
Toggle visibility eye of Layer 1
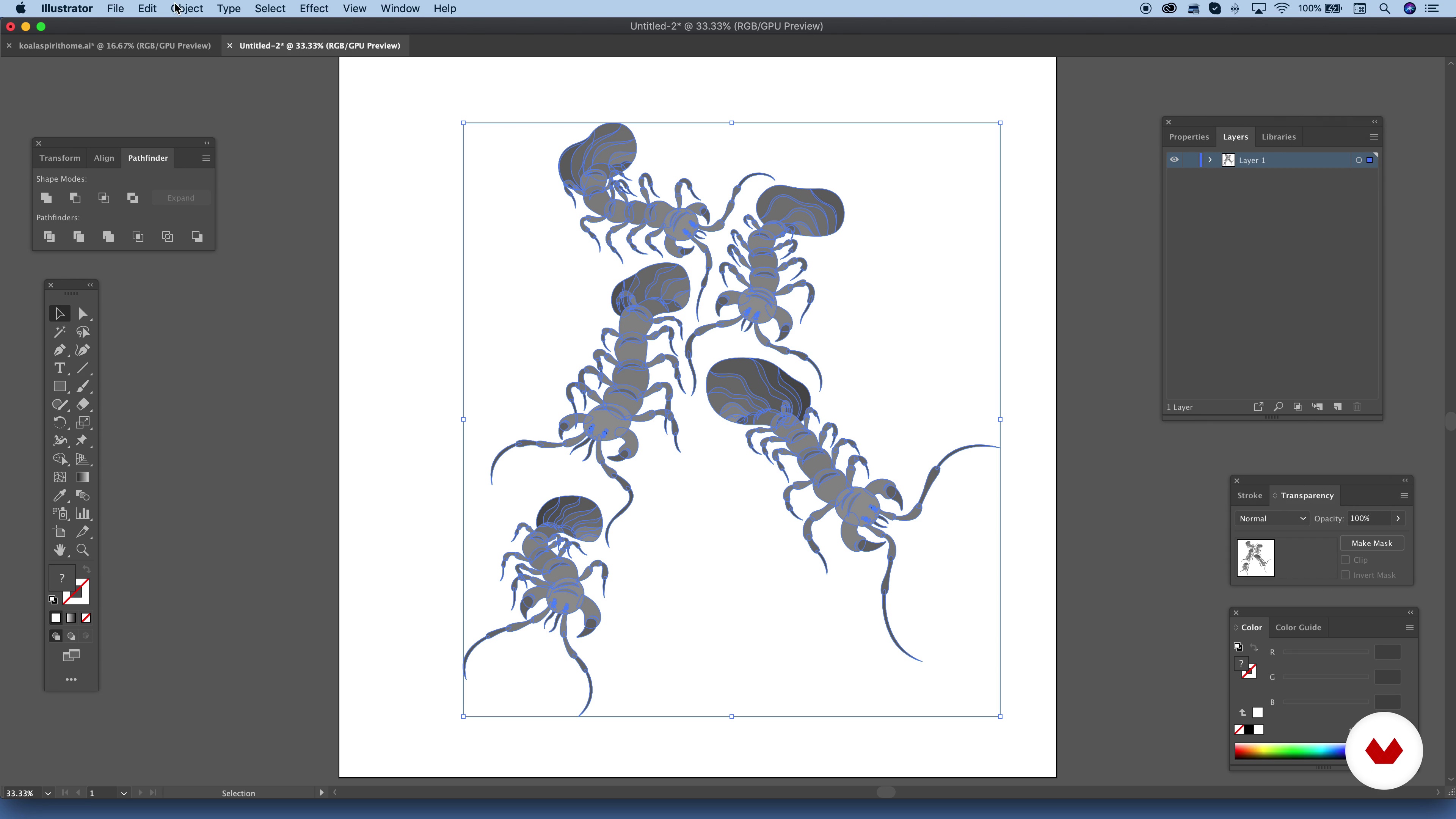(1174, 160)
